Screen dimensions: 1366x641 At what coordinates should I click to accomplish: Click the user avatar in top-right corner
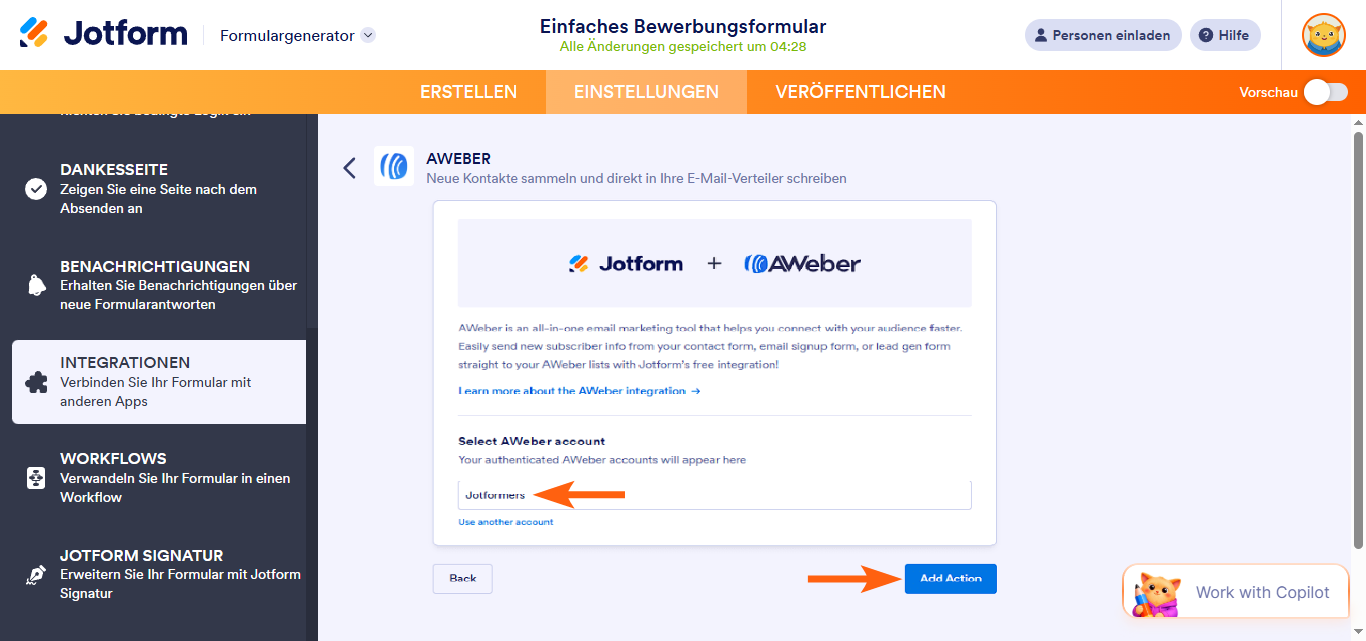[x=1323, y=35]
